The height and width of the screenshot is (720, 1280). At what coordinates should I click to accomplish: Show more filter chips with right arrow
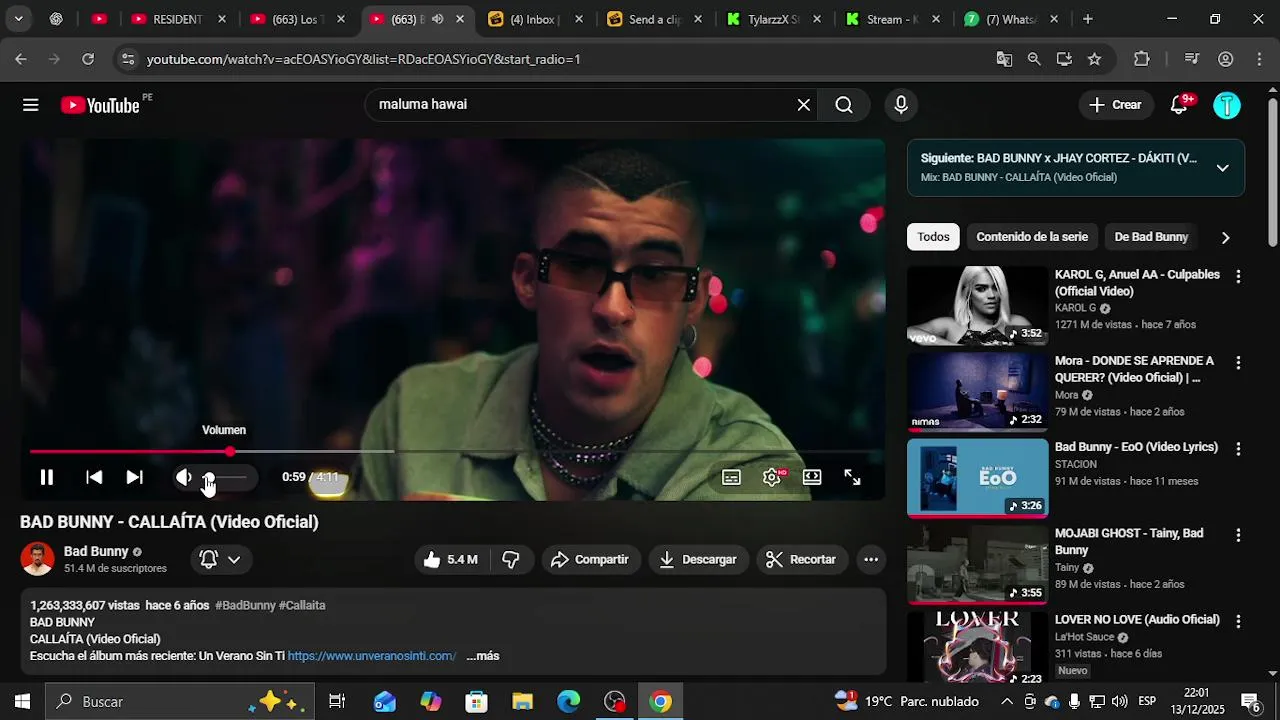1225,237
